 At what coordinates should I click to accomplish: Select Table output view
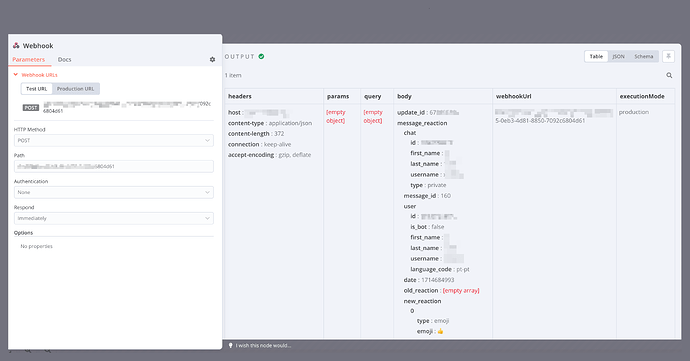[596, 56]
